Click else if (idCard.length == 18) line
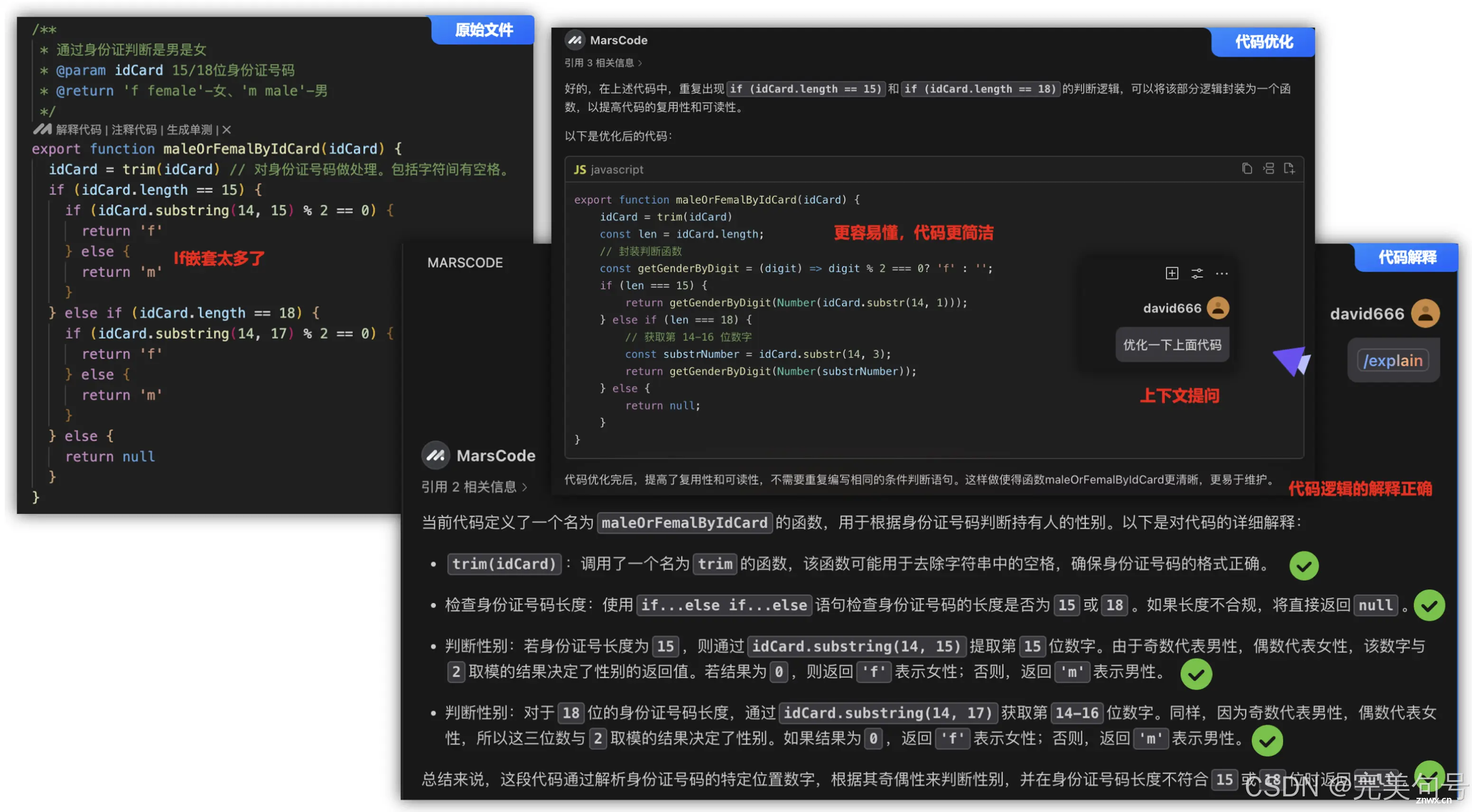1472x812 pixels. (184, 313)
